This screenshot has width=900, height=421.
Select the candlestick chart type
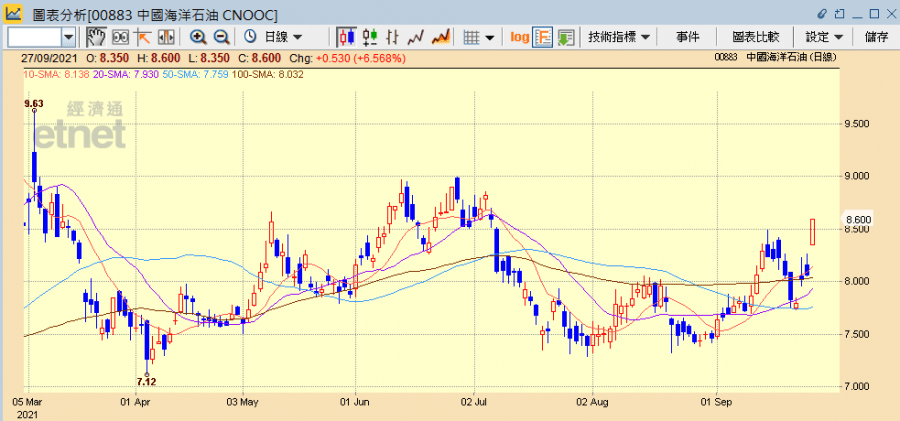click(x=347, y=37)
